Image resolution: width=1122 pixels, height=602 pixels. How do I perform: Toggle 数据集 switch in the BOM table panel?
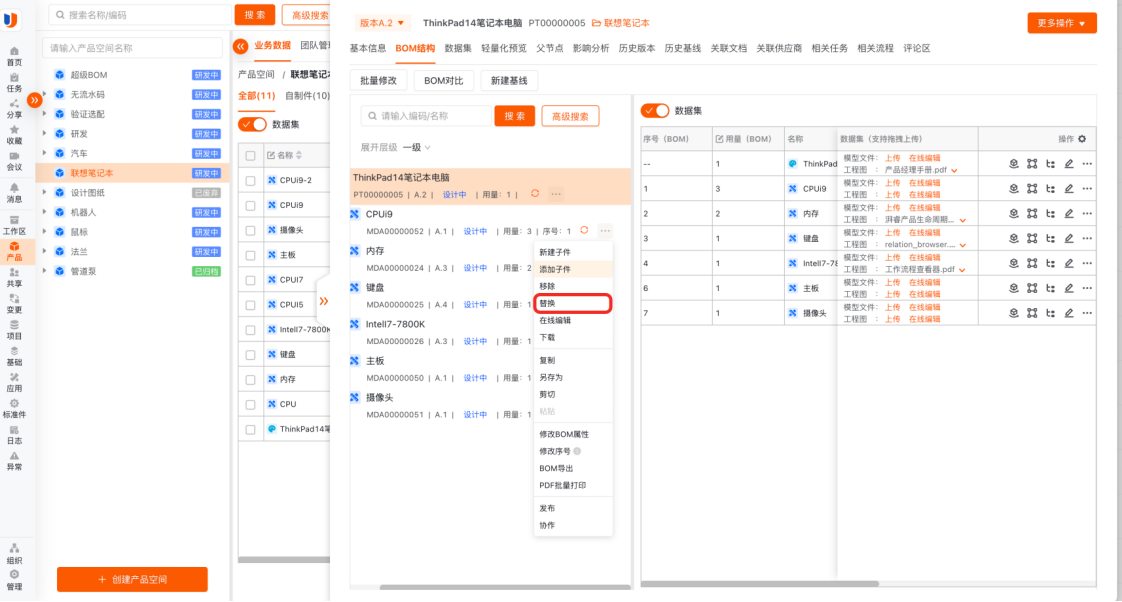(x=655, y=110)
